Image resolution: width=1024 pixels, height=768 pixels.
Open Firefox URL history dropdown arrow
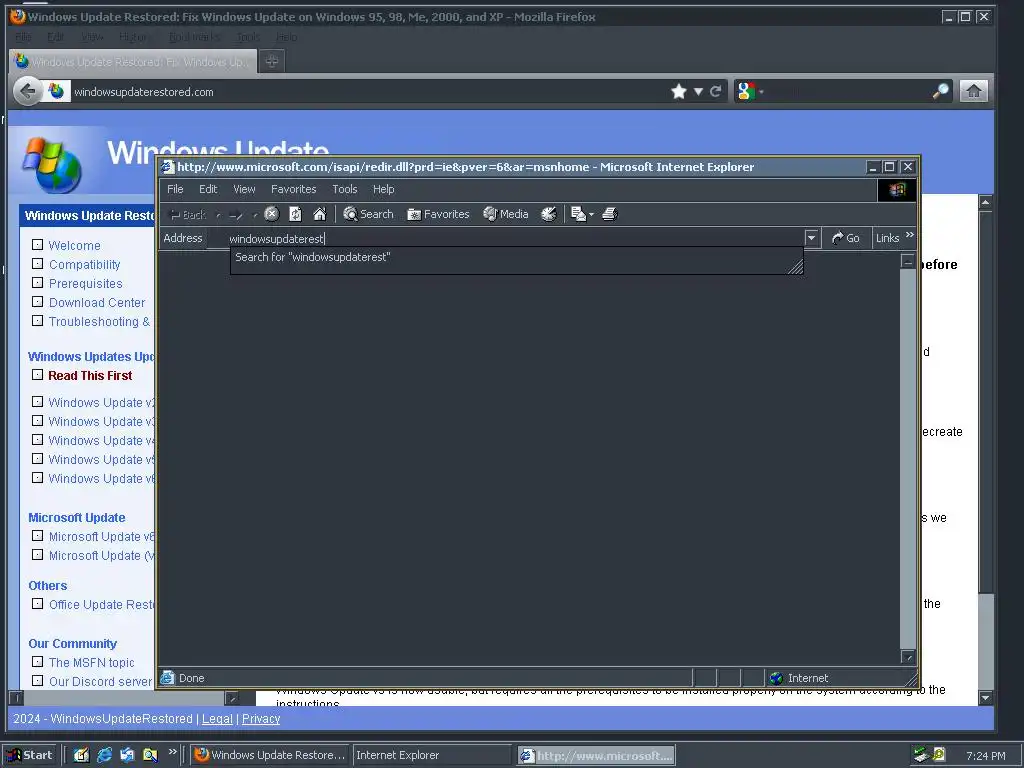coord(698,91)
